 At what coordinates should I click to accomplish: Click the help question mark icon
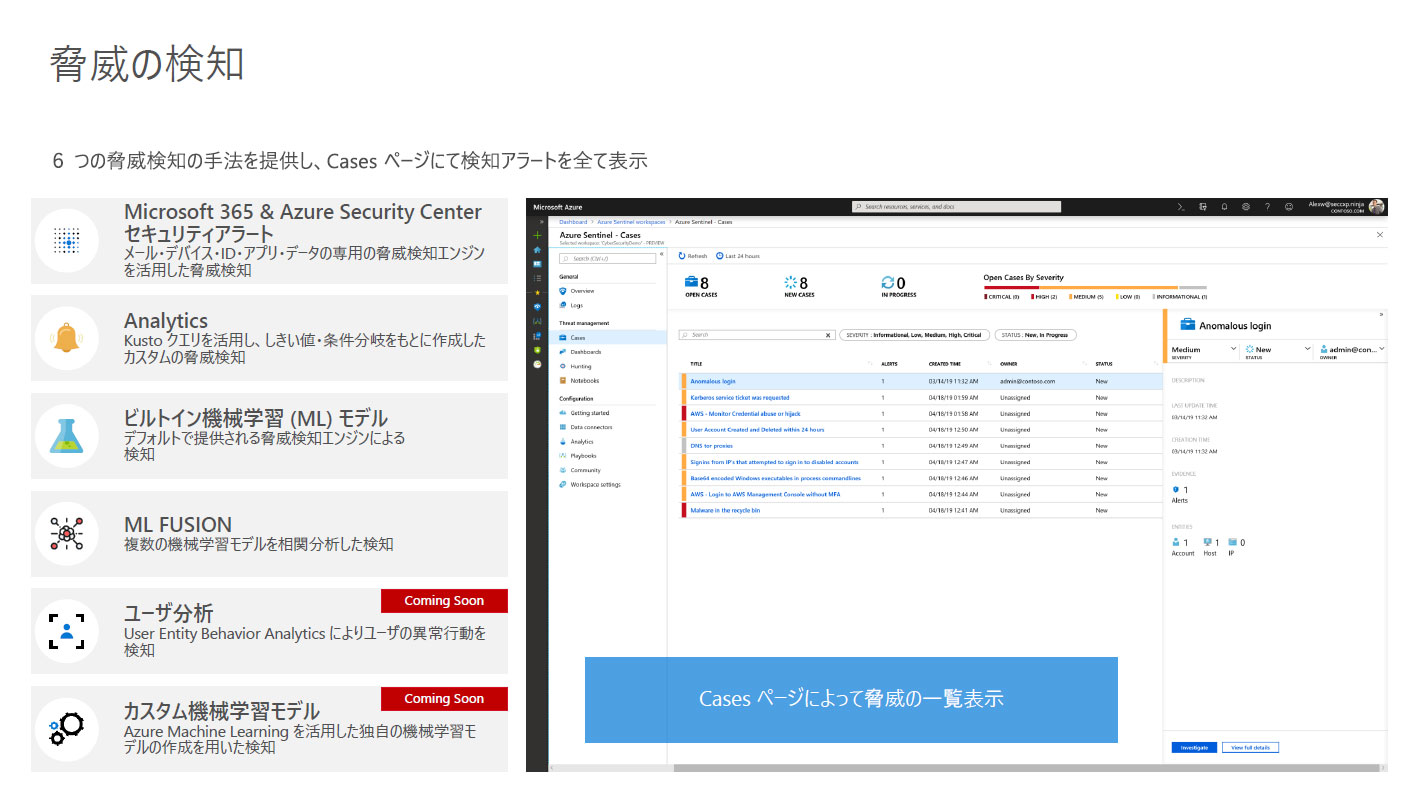point(1267,207)
